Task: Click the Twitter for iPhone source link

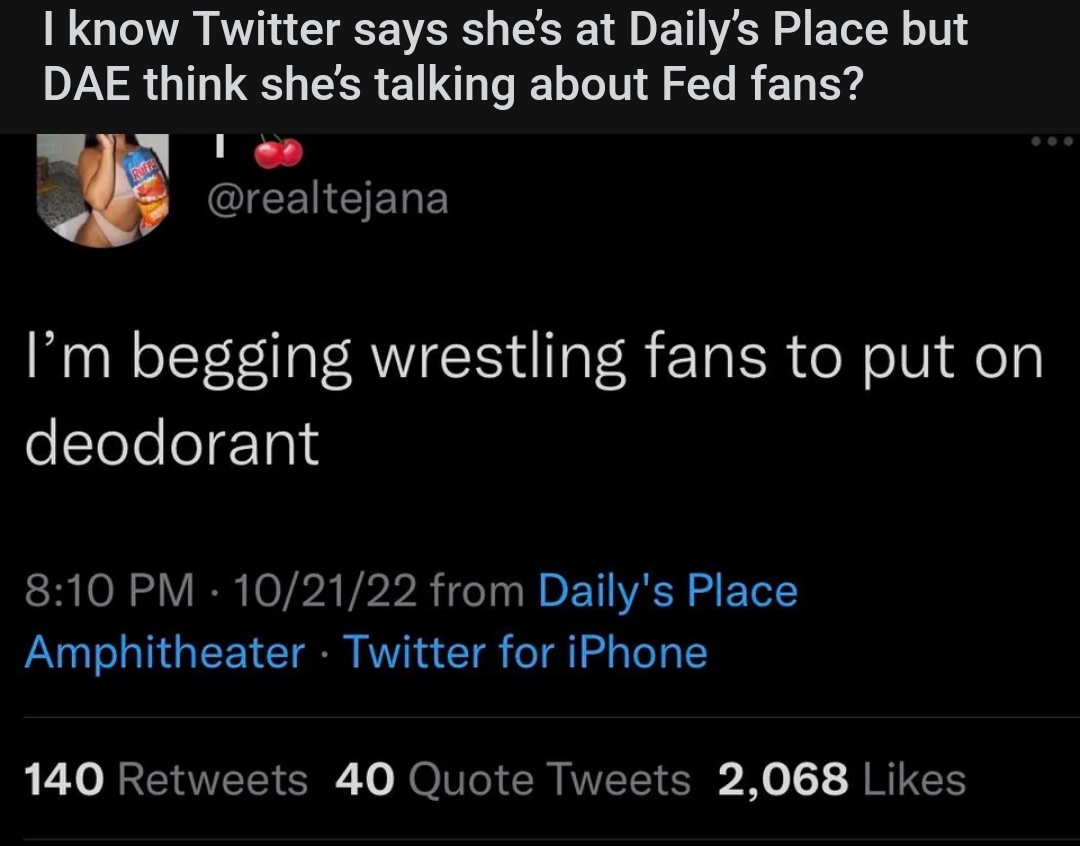Action: pos(526,652)
